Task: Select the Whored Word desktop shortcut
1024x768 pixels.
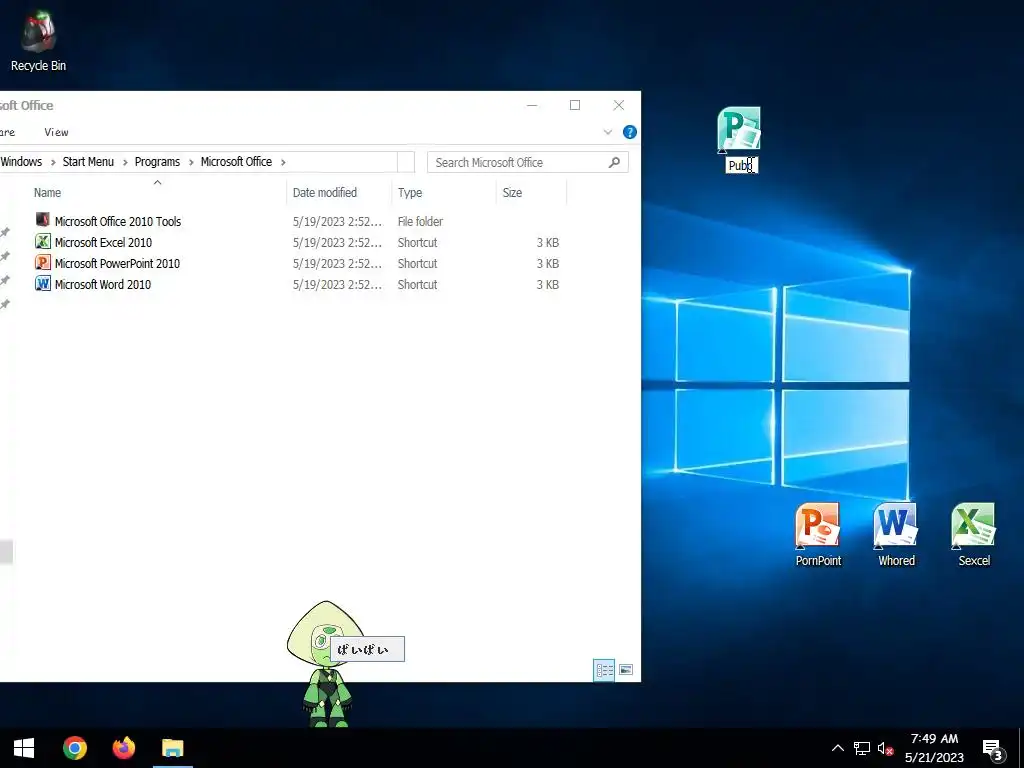Action: coord(895,535)
